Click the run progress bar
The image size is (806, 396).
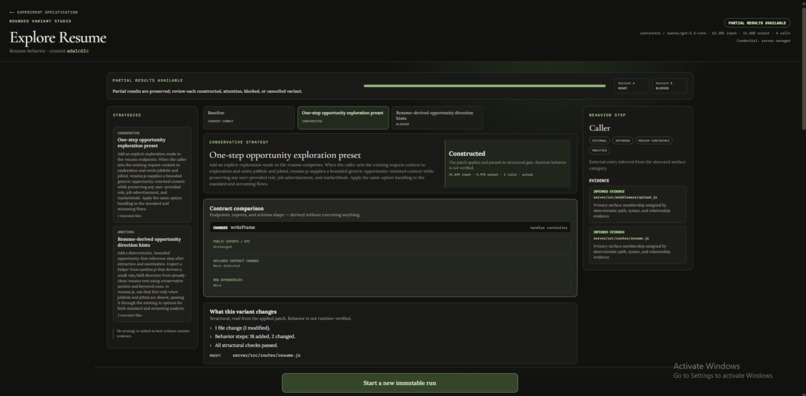484,86
